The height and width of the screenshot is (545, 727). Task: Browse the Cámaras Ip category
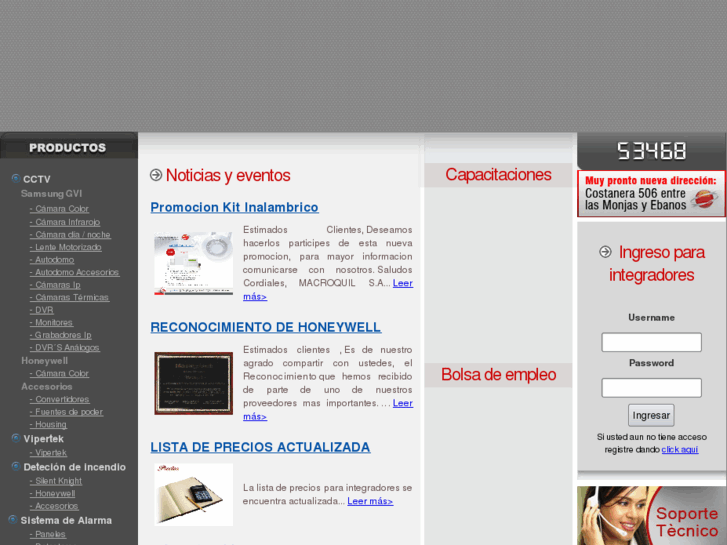[55, 285]
